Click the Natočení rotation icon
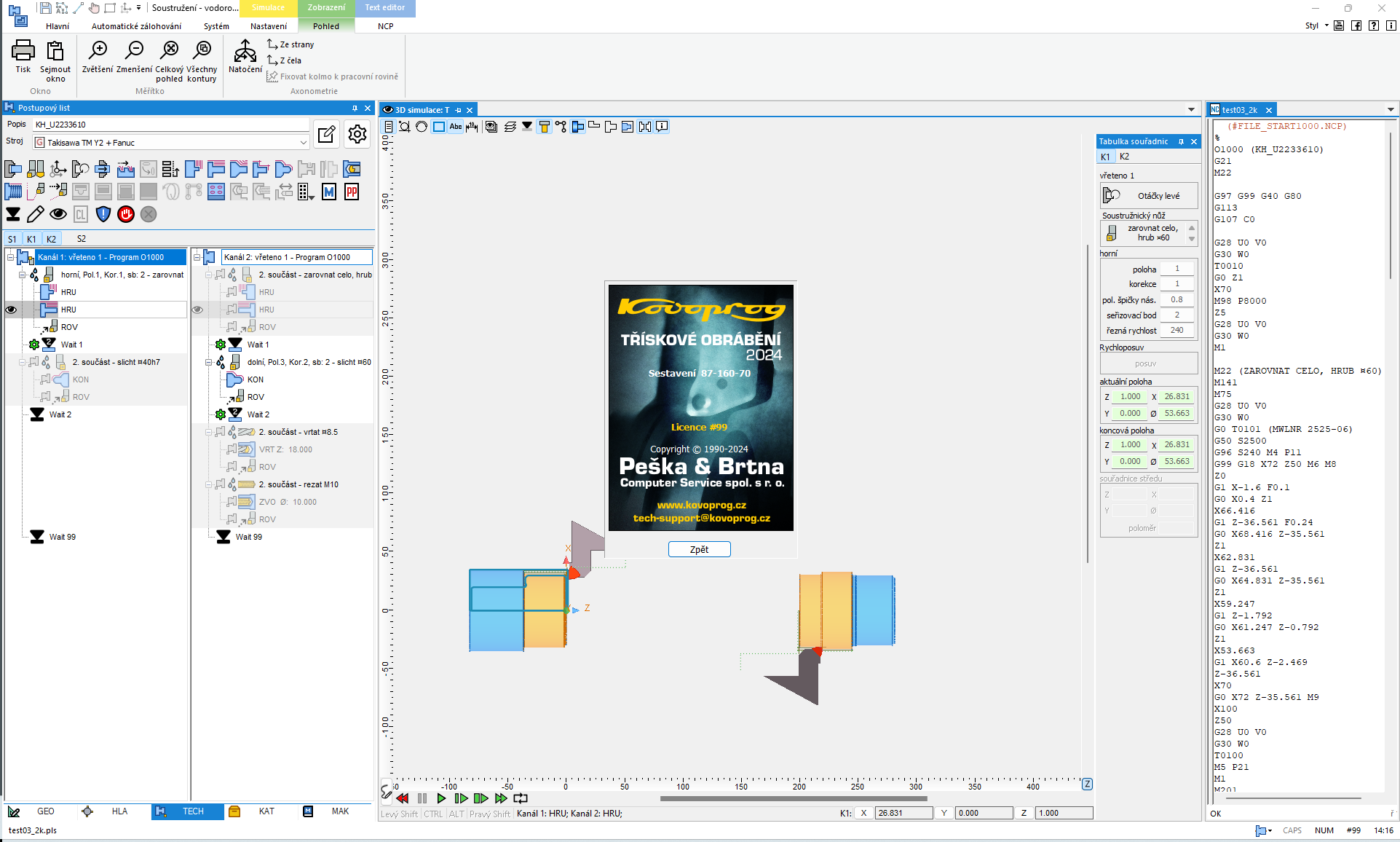The height and width of the screenshot is (842, 1400). click(x=245, y=51)
